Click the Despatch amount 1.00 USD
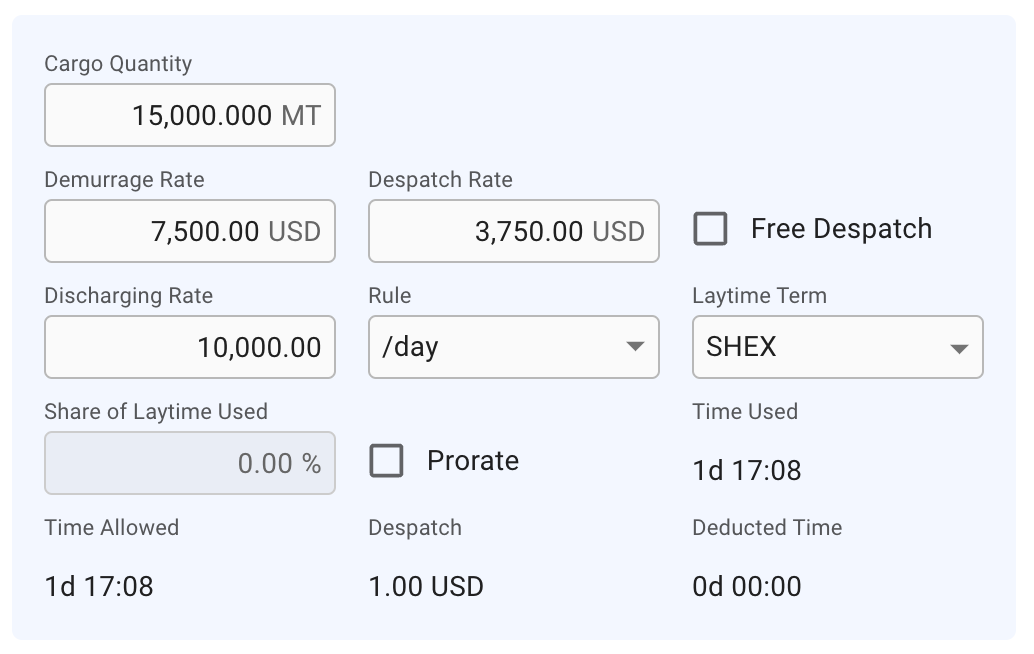 click(x=426, y=586)
